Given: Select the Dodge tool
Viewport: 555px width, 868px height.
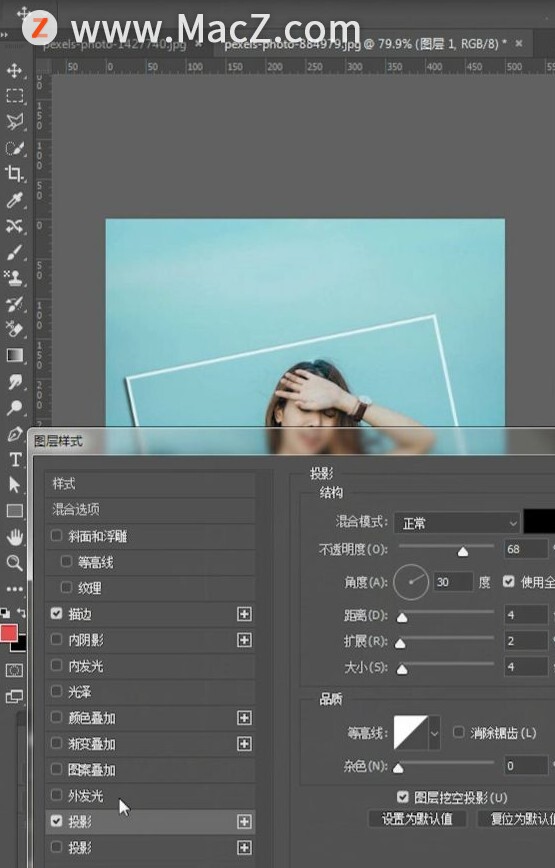Looking at the screenshot, I should pyautogui.click(x=14, y=407).
